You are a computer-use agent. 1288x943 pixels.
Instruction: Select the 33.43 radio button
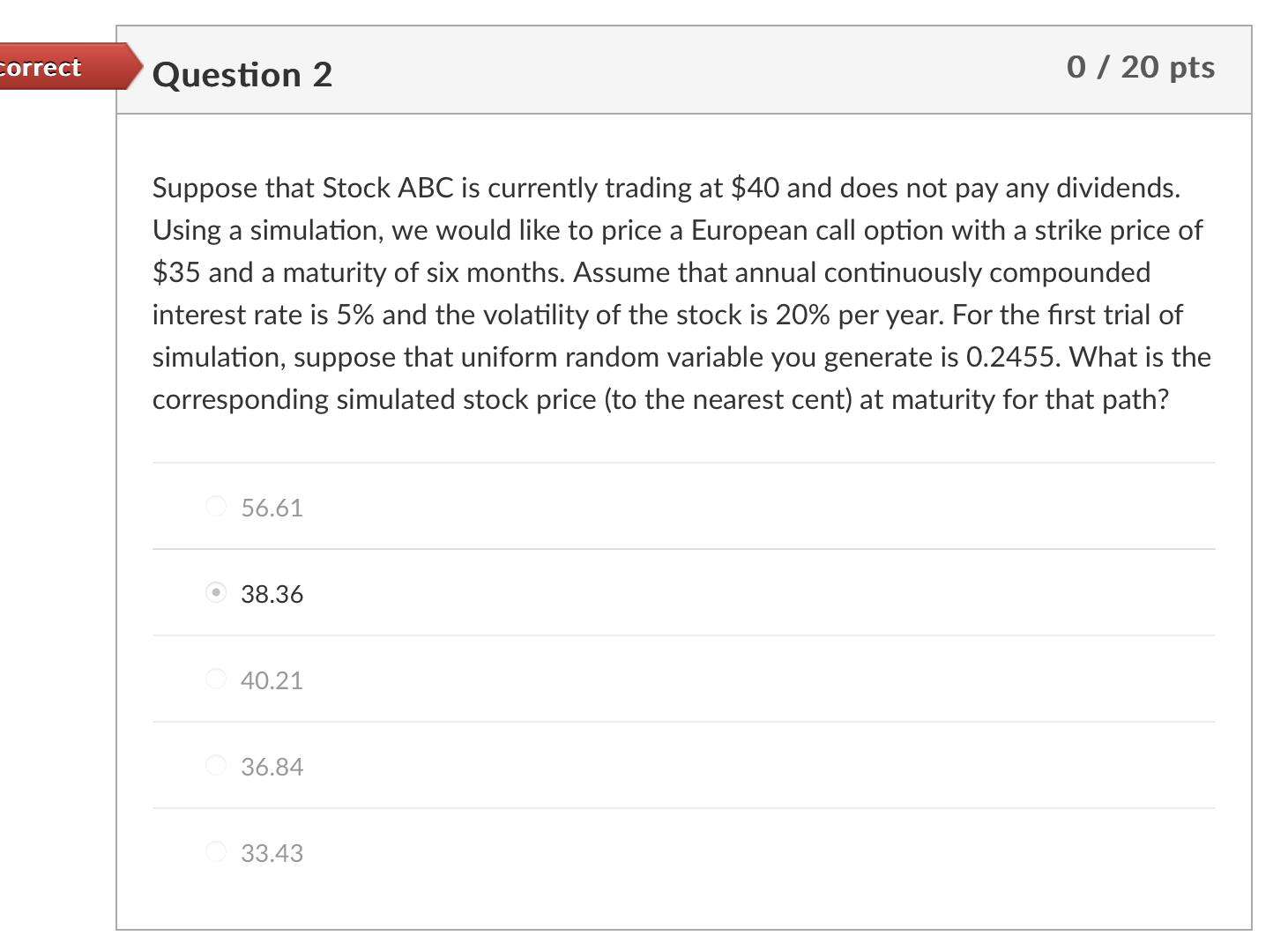click(216, 852)
